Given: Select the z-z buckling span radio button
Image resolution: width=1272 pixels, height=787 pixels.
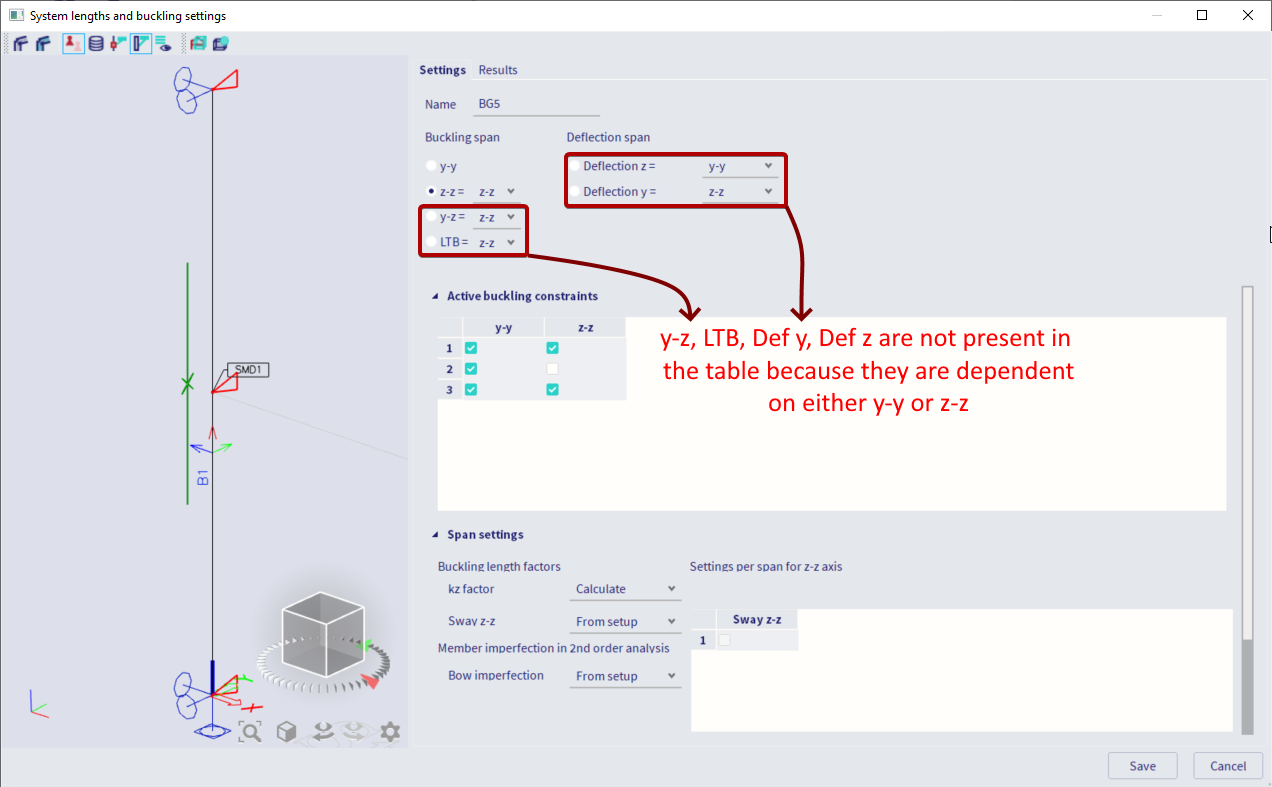Looking at the screenshot, I should pos(430,191).
